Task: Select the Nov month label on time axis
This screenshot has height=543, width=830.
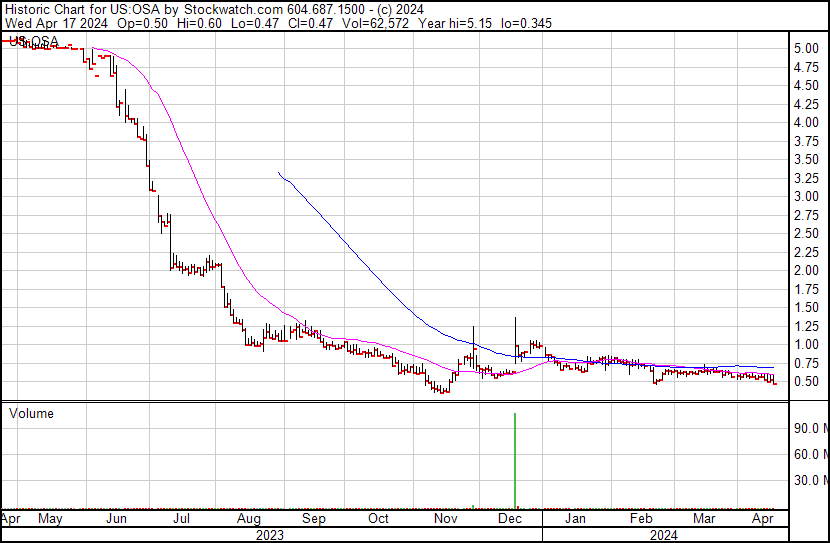Action: 445,519
